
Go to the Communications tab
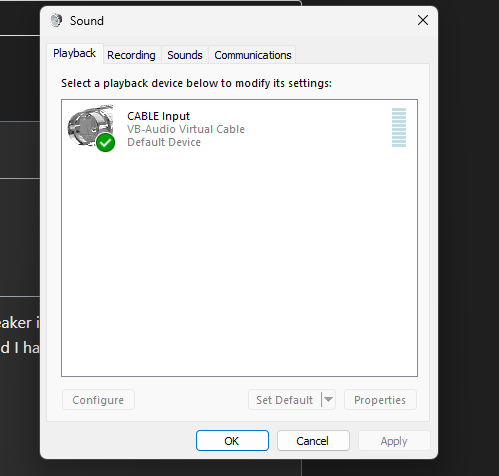tap(253, 55)
